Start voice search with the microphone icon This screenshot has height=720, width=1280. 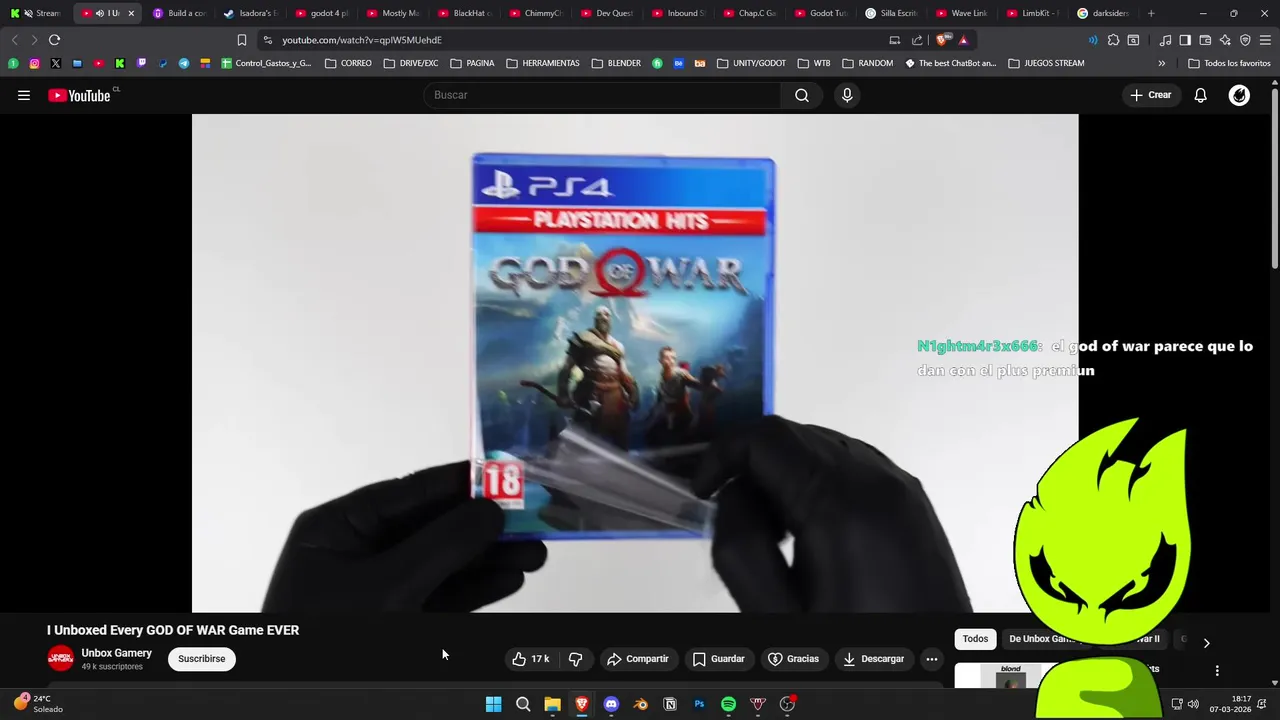847,95
